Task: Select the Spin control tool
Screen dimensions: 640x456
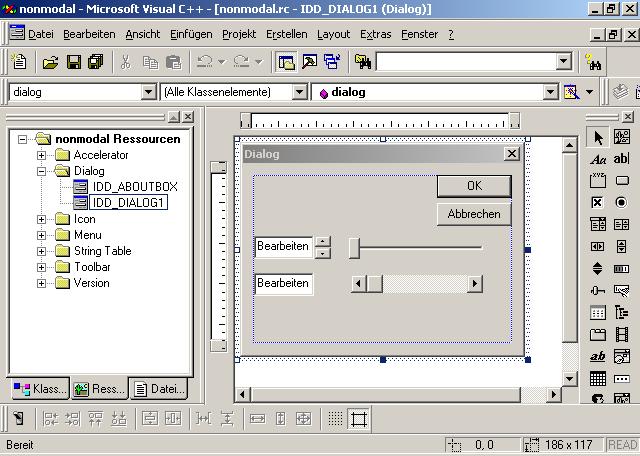Action: 598,268
